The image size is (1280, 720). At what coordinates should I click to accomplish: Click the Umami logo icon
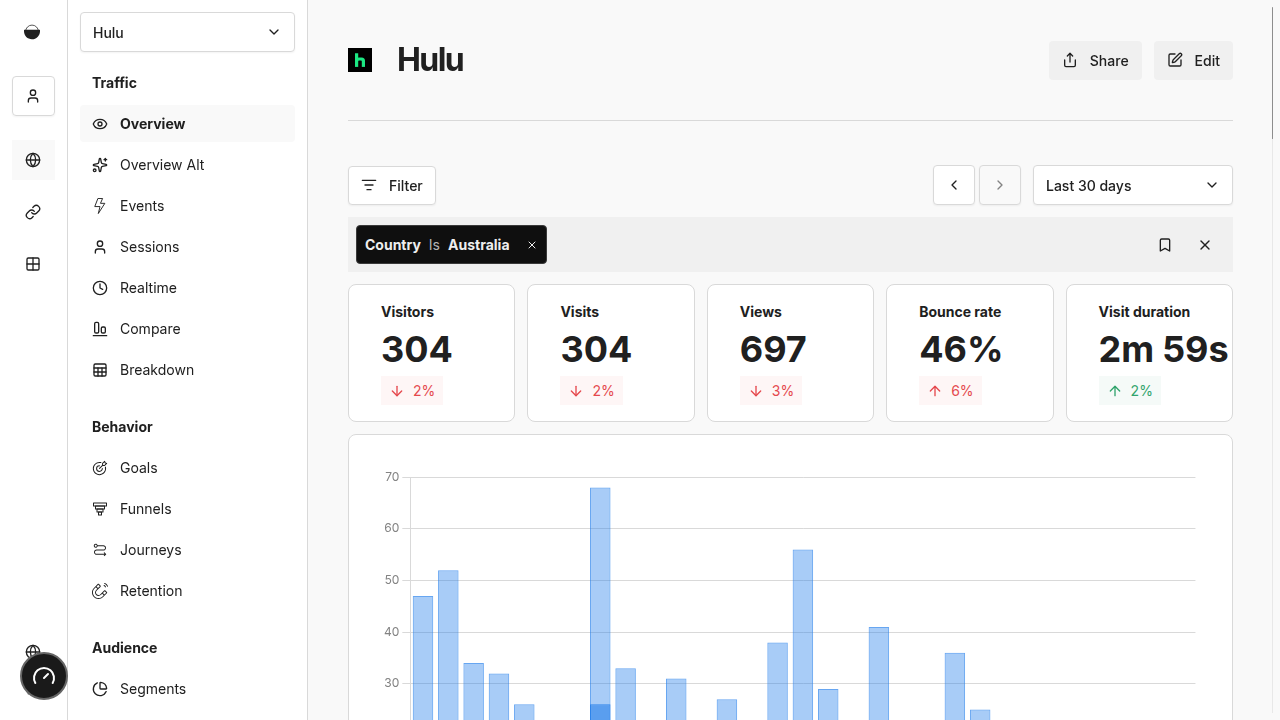coord(32,32)
